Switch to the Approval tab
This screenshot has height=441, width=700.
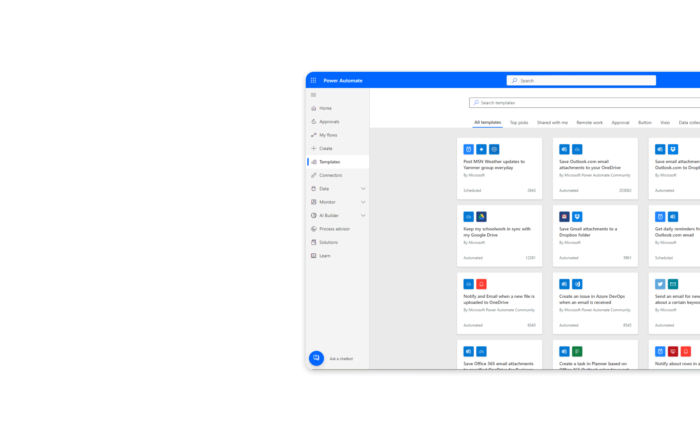coord(620,122)
